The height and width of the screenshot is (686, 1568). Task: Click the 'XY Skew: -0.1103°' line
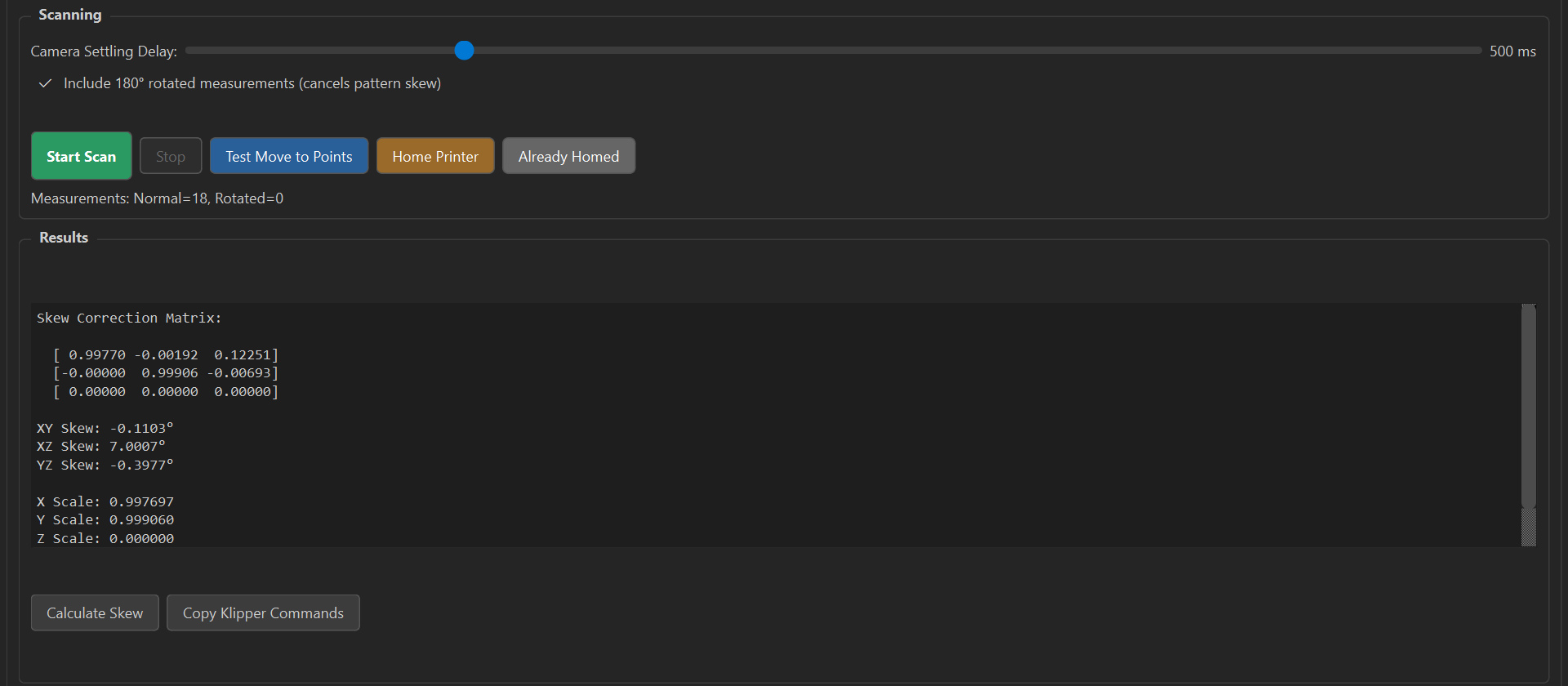click(x=105, y=428)
